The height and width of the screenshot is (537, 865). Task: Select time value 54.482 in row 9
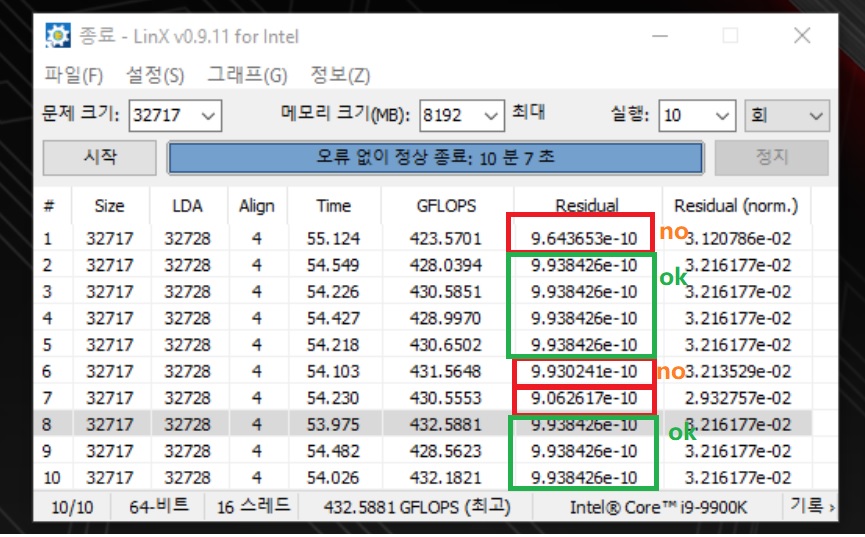tap(333, 451)
